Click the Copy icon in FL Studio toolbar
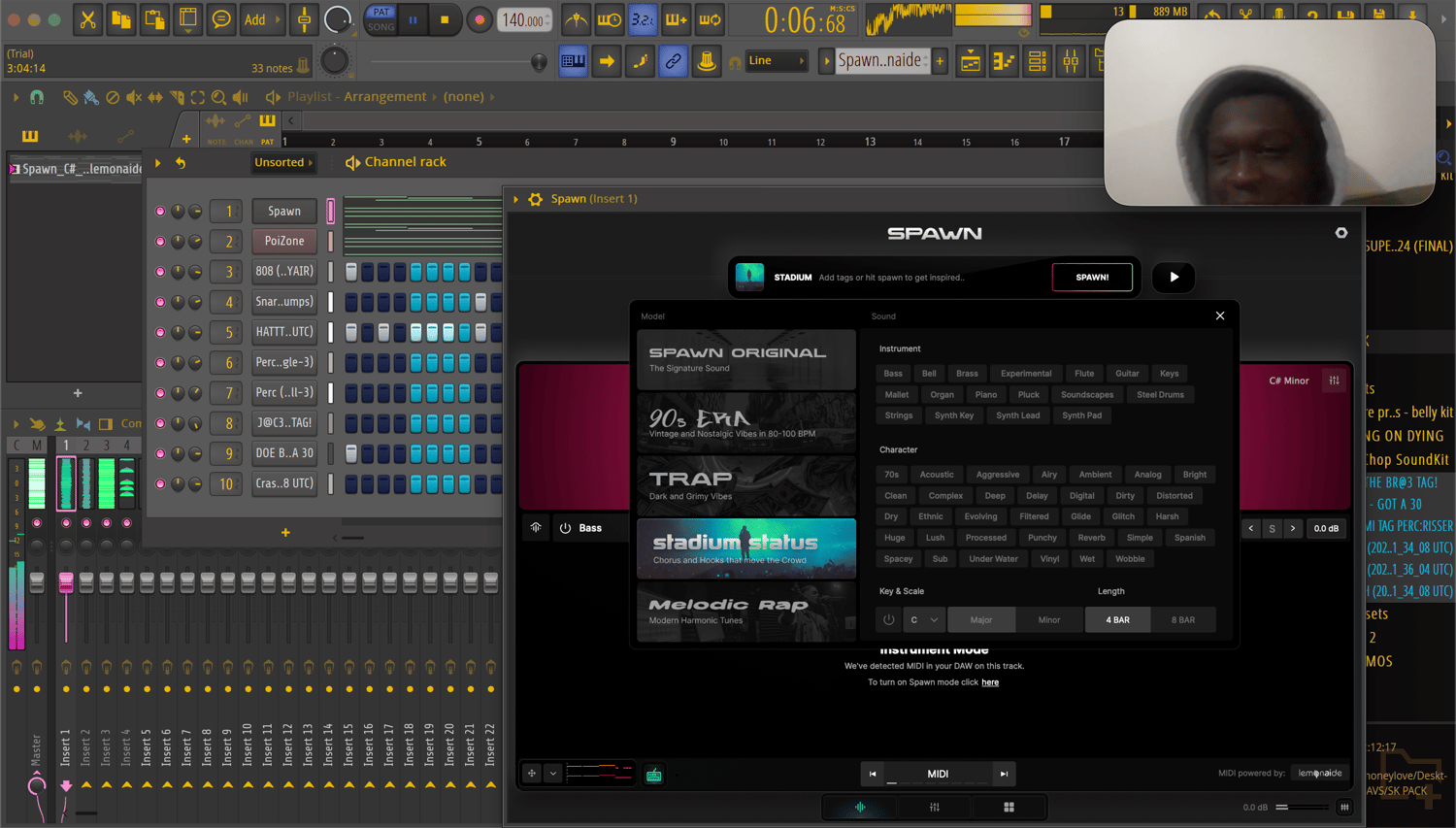Image resolution: width=1456 pixels, height=828 pixels. 121,19
